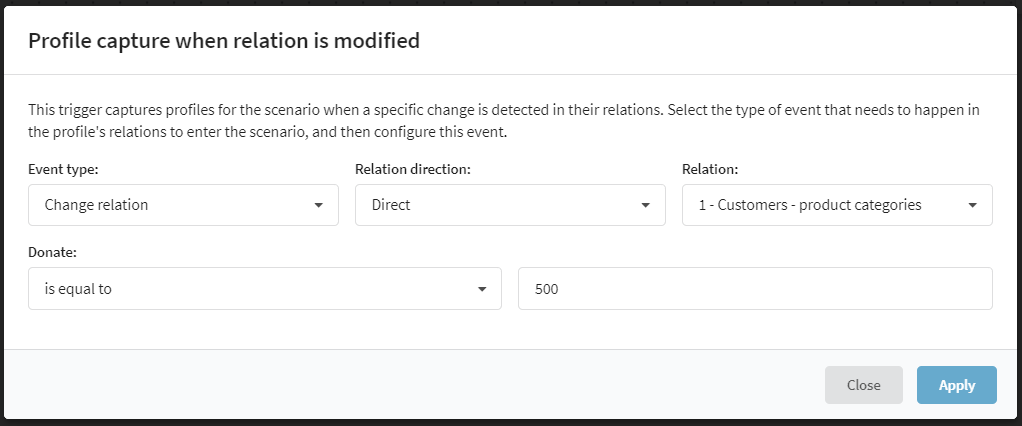This screenshot has width=1022, height=426.
Task: Dismiss the dialog with the Close button
Action: tap(864, 385)
